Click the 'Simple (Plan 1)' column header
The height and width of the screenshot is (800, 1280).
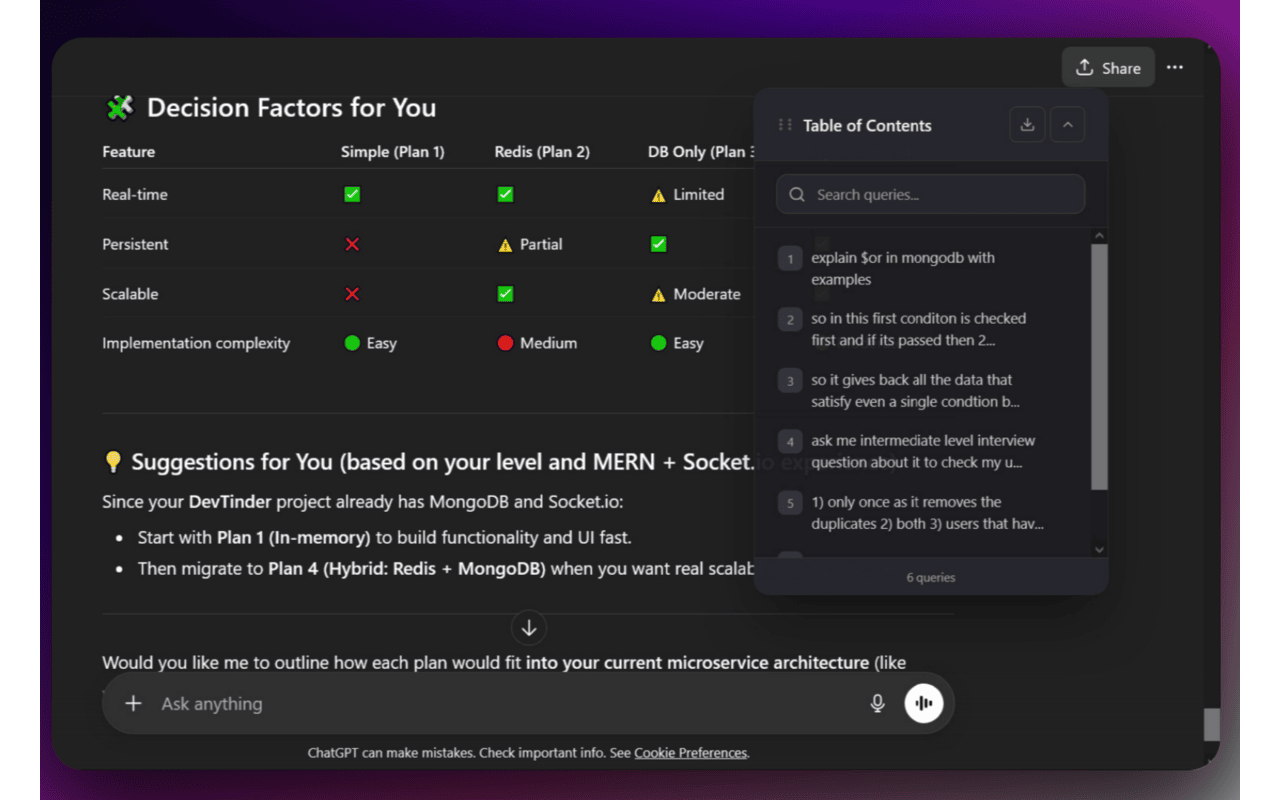pyautogui.click(x=393, y=152)
